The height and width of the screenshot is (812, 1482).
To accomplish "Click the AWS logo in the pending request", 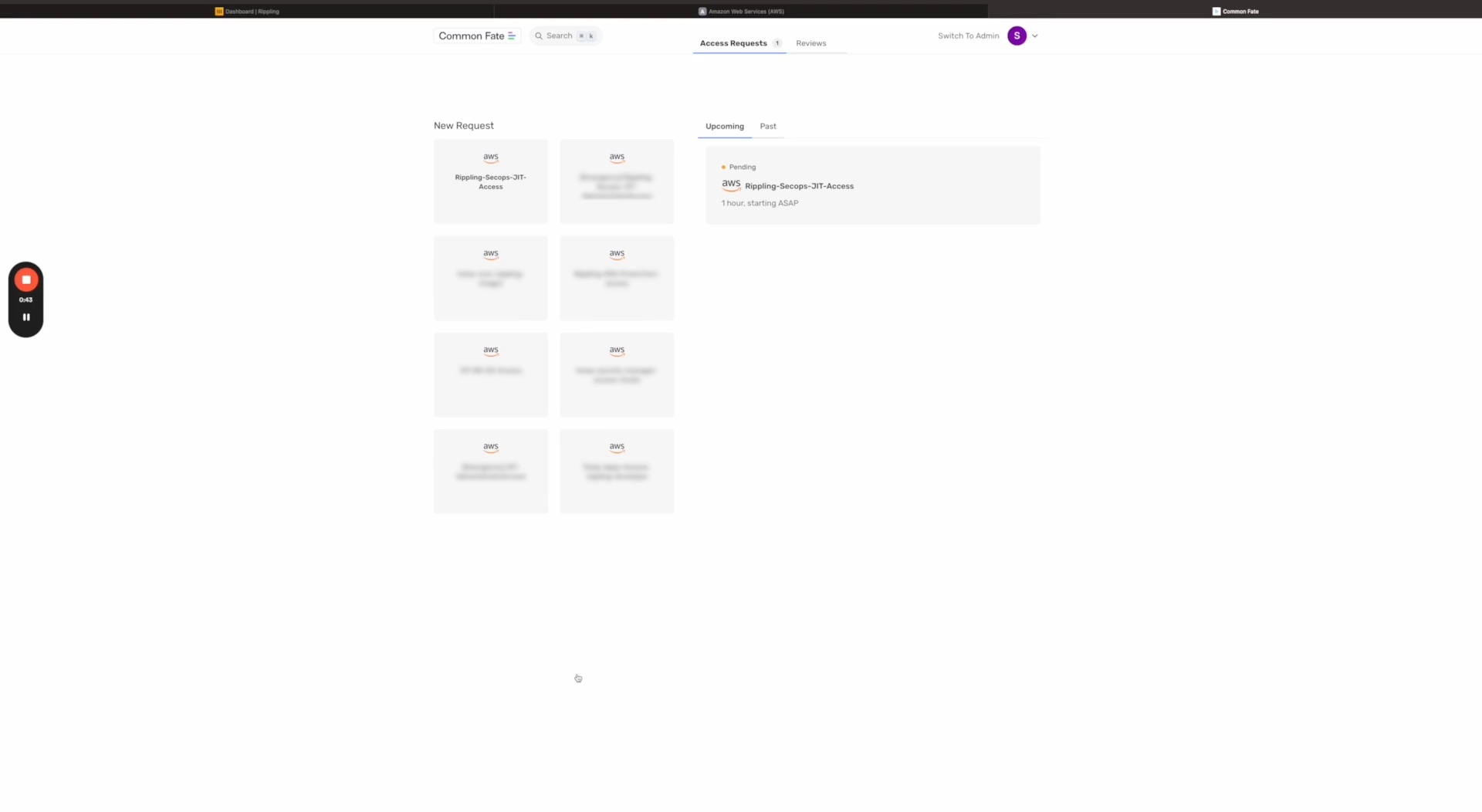I will coord(731,185).
